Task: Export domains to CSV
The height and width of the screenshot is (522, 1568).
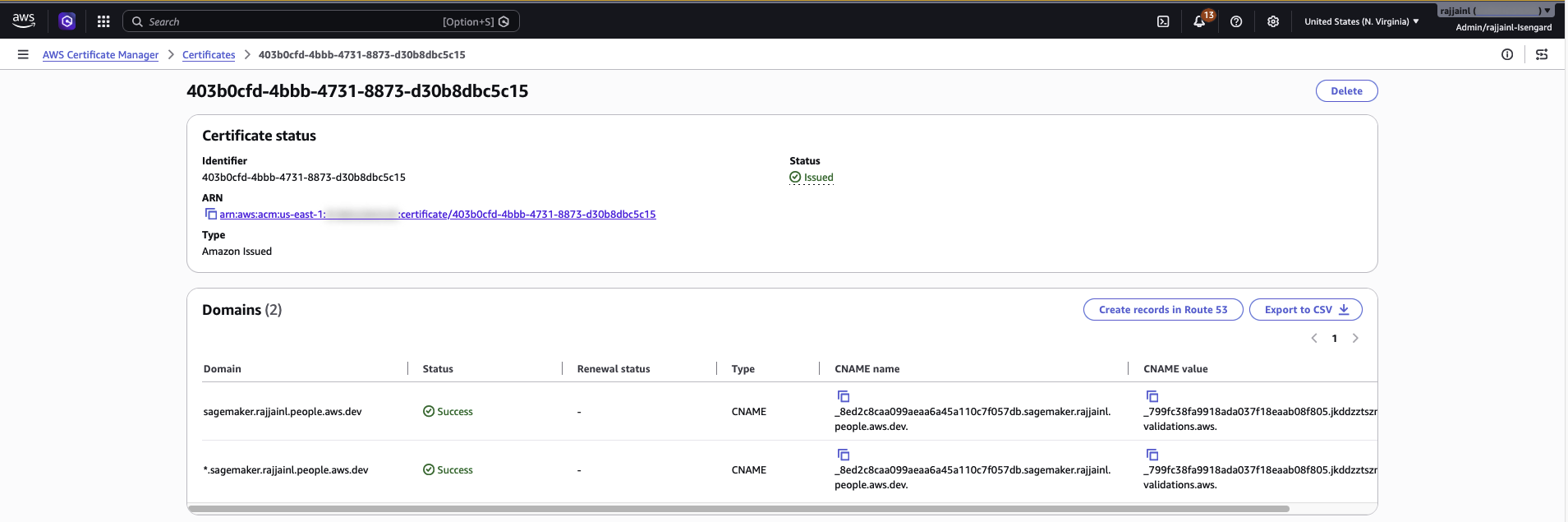Action: pos(1306,310)
